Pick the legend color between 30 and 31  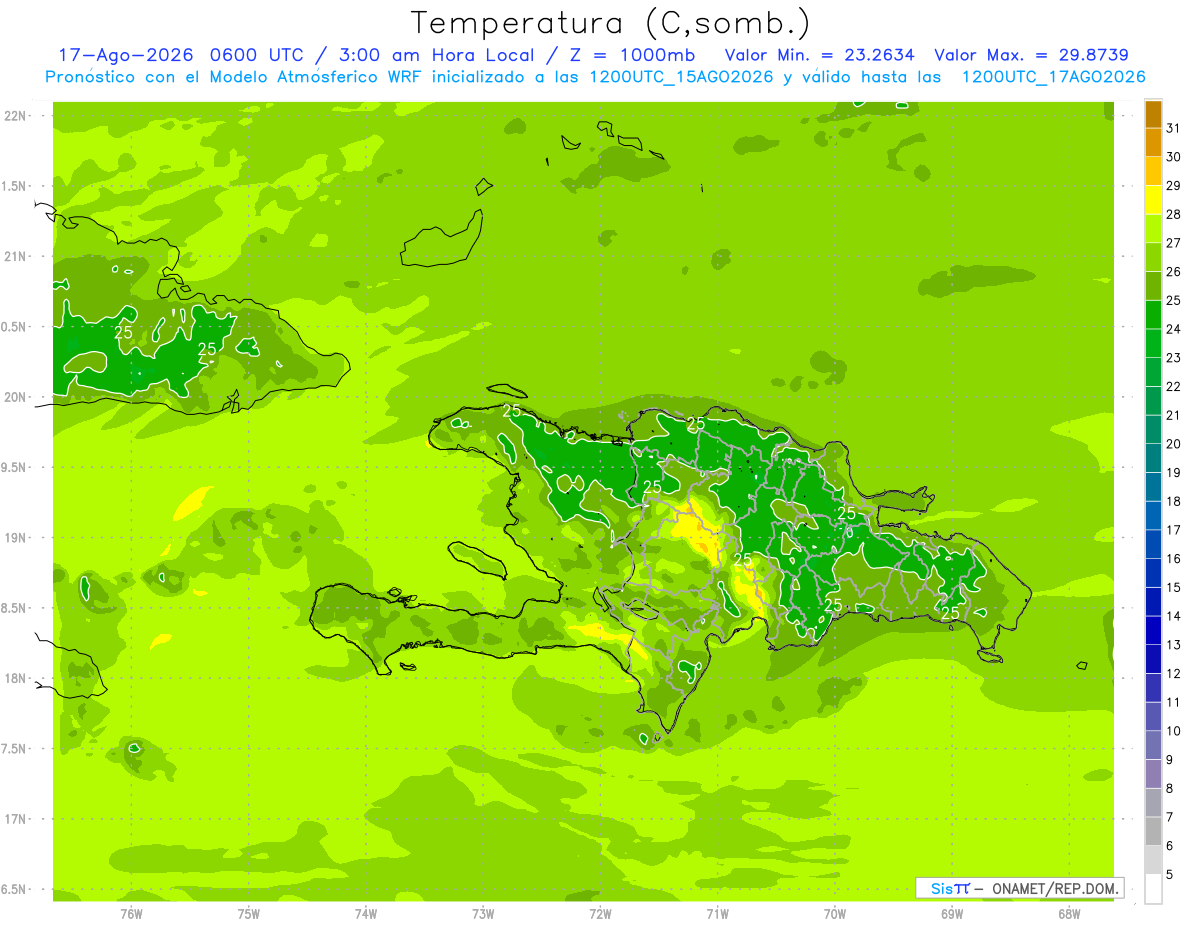[1153, 142]
